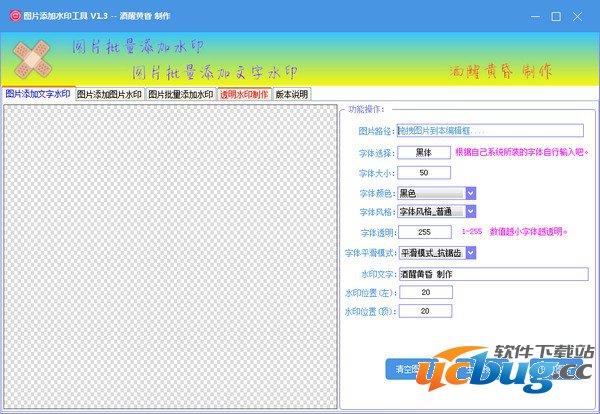Image resolution: width=600 pixels, height=414 pixels.
Task: Minimize the watermark tool window
Action: pyautogui.click(x=530, y=16)
